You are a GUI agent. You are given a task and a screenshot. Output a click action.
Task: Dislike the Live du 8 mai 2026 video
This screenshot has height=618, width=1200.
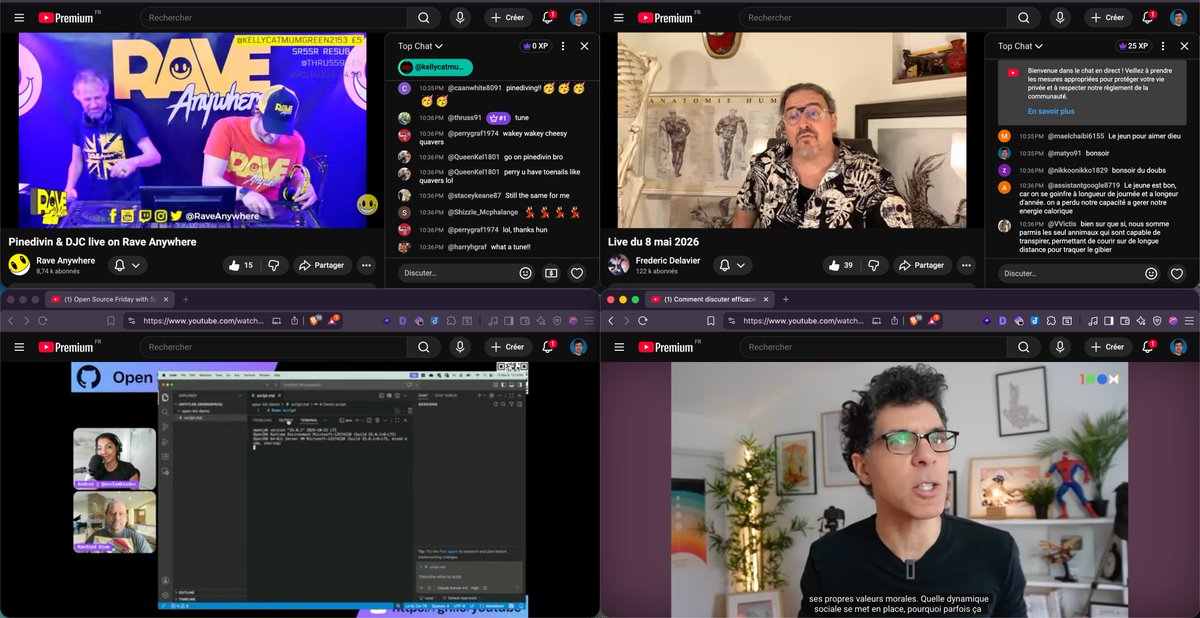874,265
